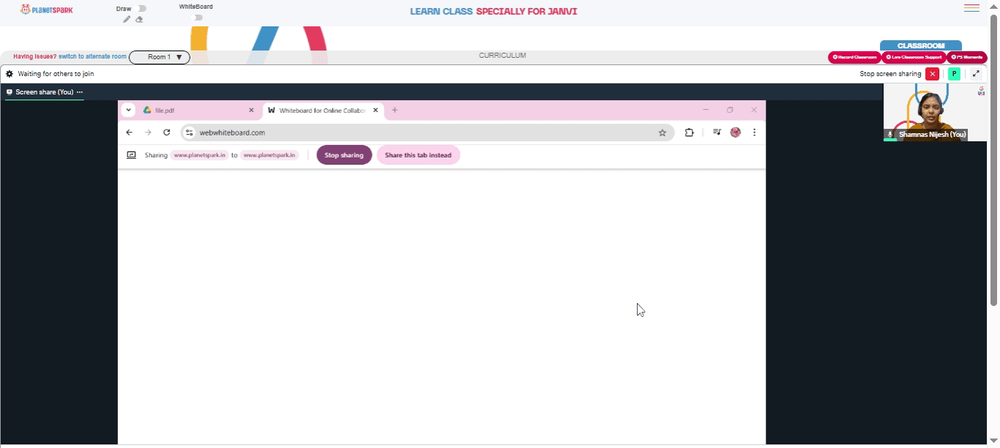Screen dimensions: 1000x448
Task: Reload the webwhiteboard page
Action: click(x=166, y=133)
